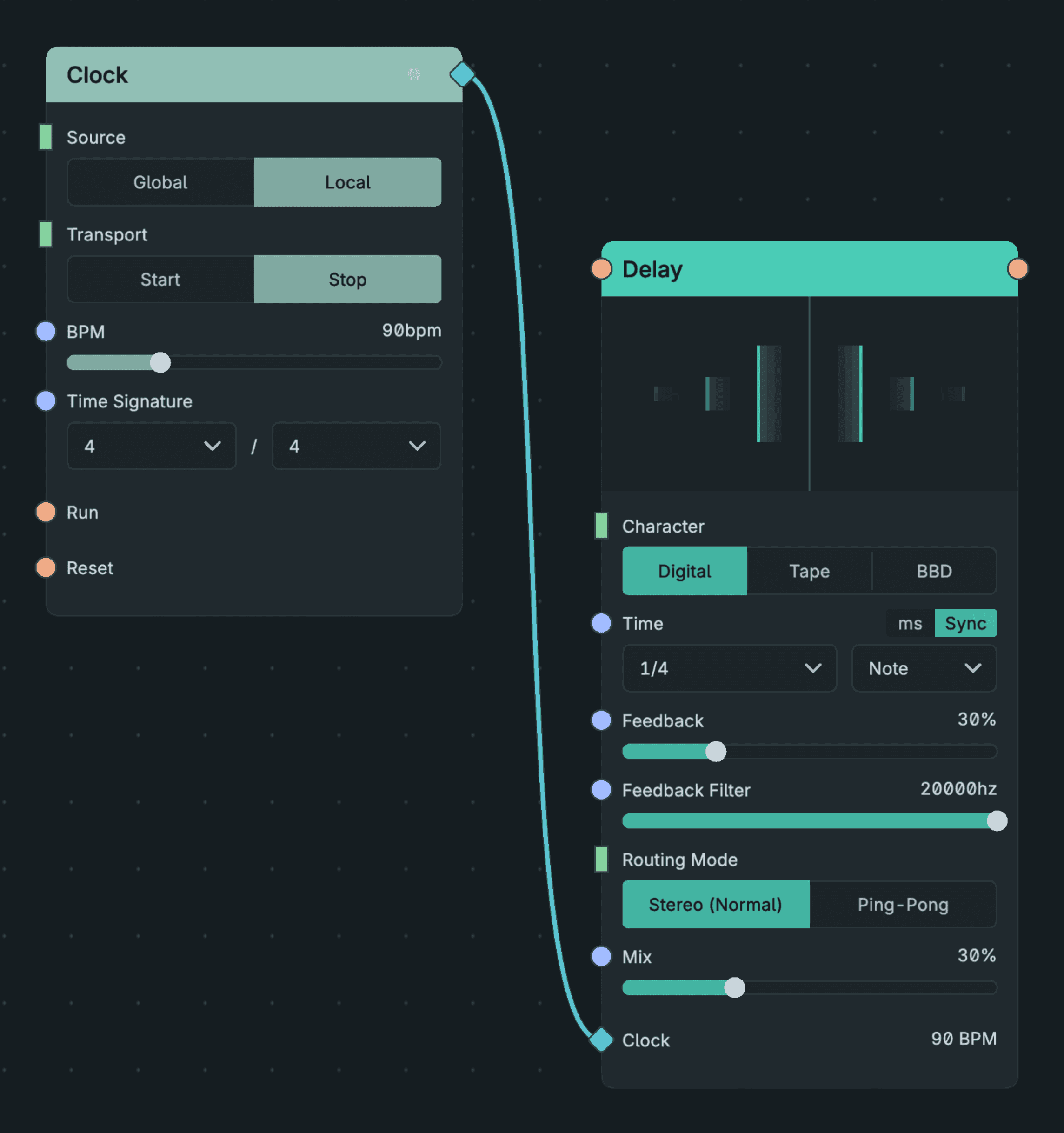
Task: Switch Delay time mode to ms
Action: (x=910, y=623)
